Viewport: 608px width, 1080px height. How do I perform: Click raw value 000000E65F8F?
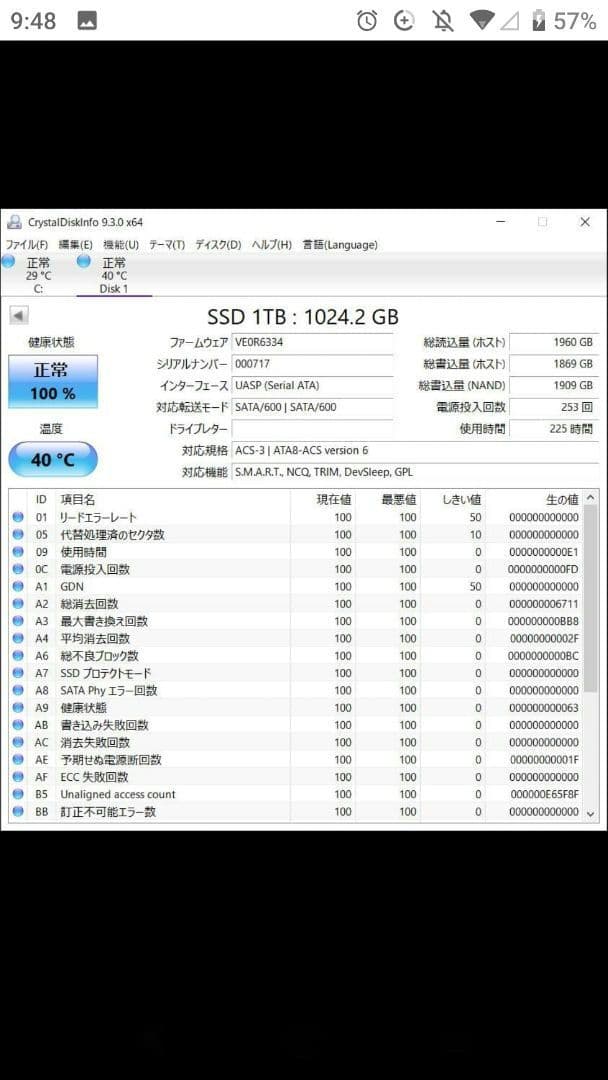point(544,794)
